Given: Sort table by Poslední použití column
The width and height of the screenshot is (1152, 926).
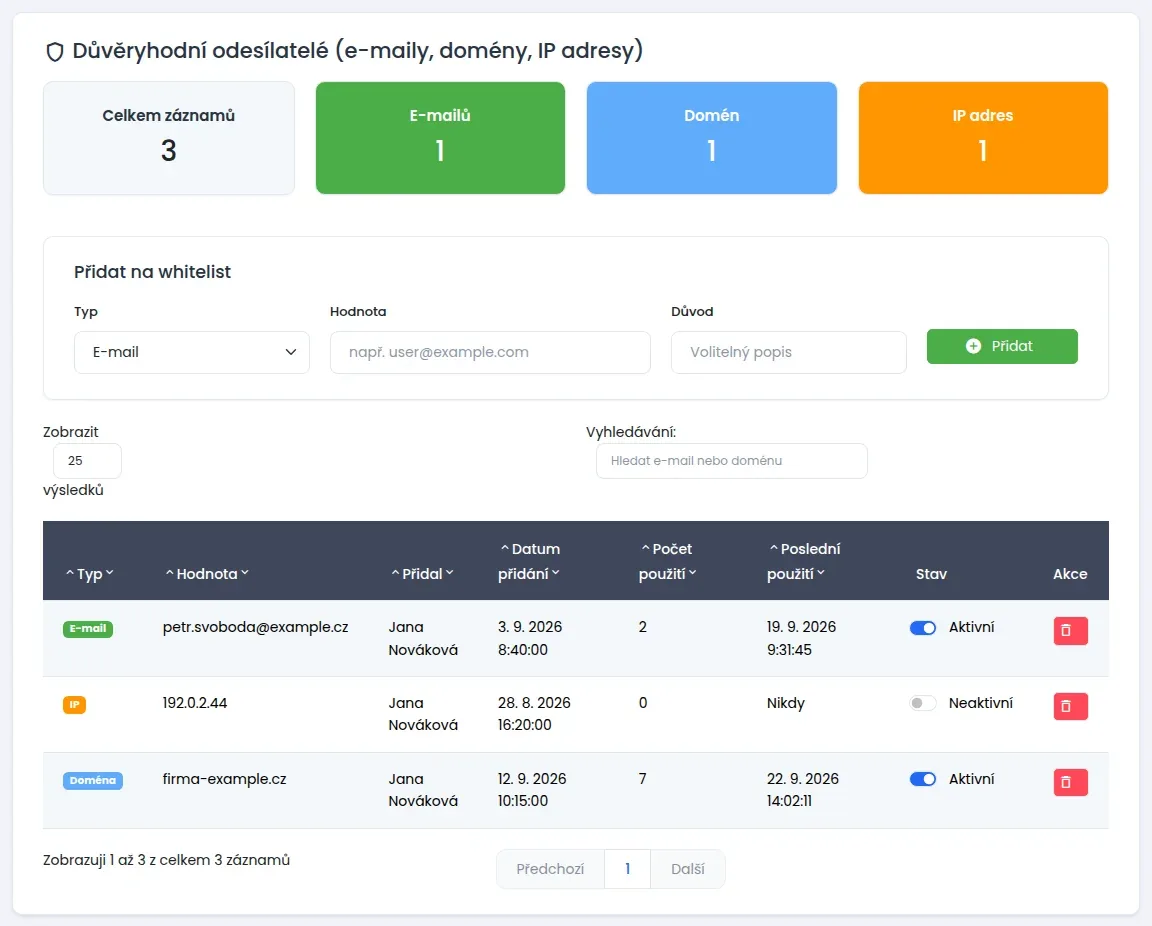Looking at the screenshot, I should 804,561.
